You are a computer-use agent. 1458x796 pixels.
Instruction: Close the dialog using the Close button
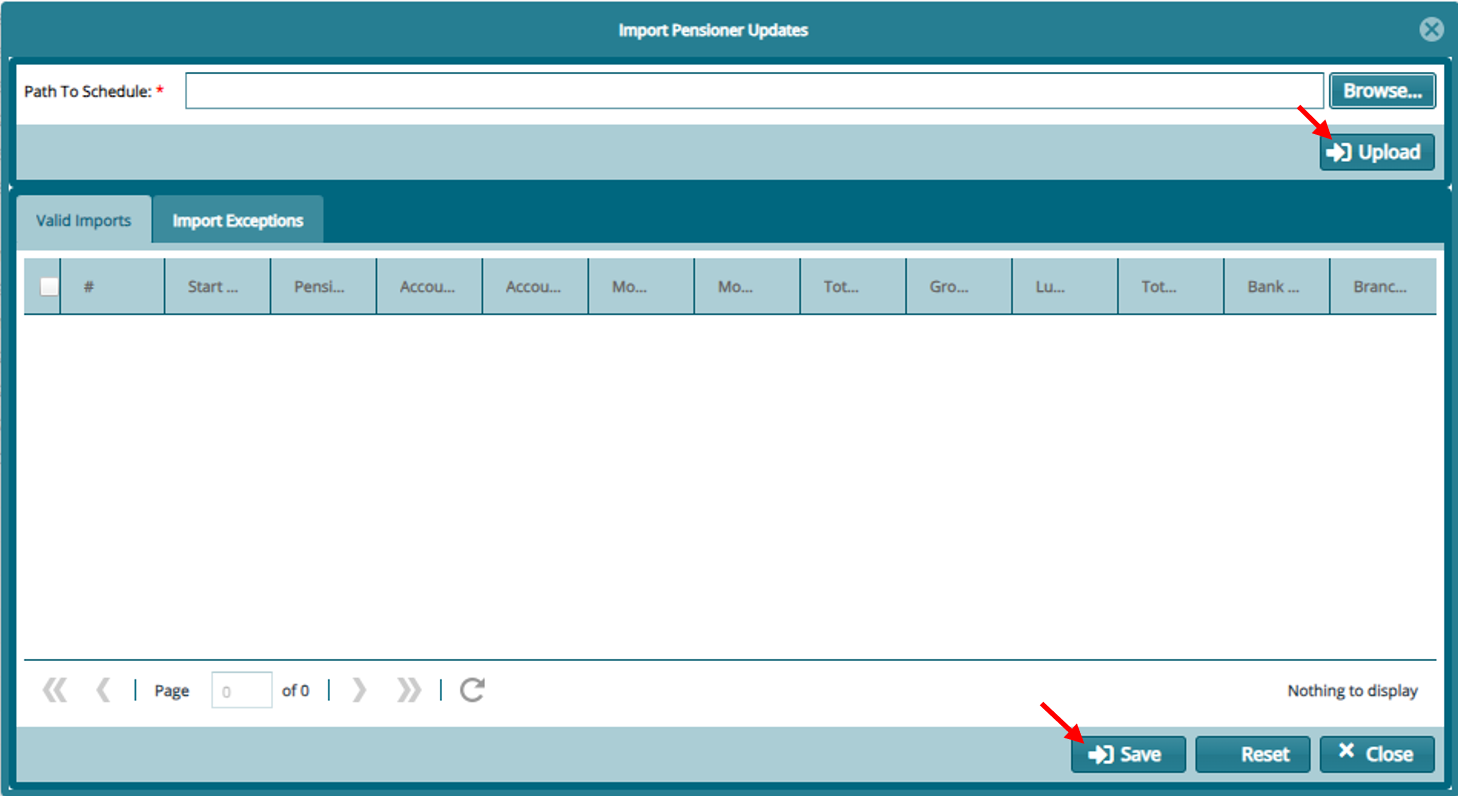1376,755
